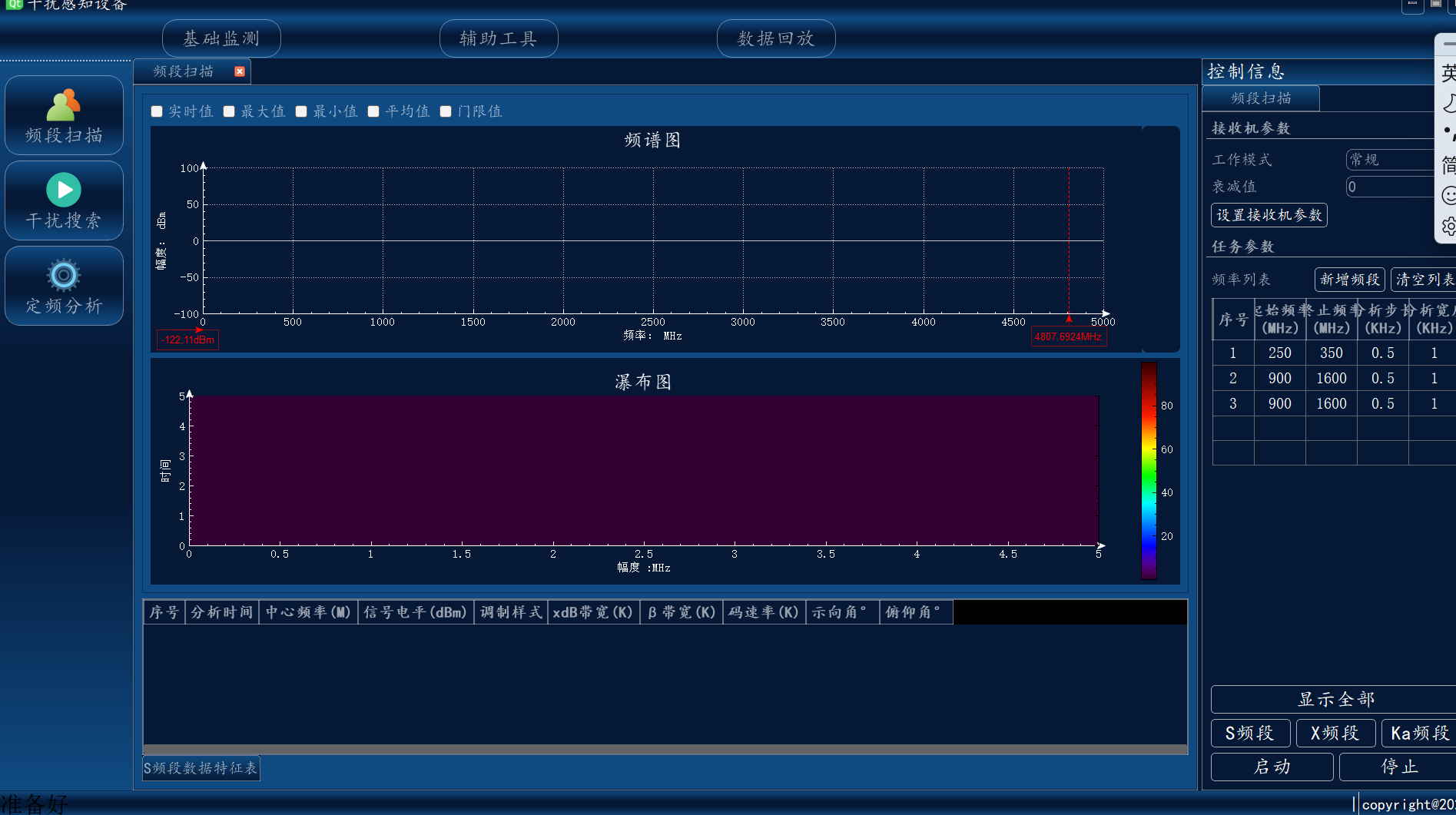This screenshot has height=815, width=1456.
Task: Toggle the IME 英 language mode
Action: click(x=1448, y=73)
